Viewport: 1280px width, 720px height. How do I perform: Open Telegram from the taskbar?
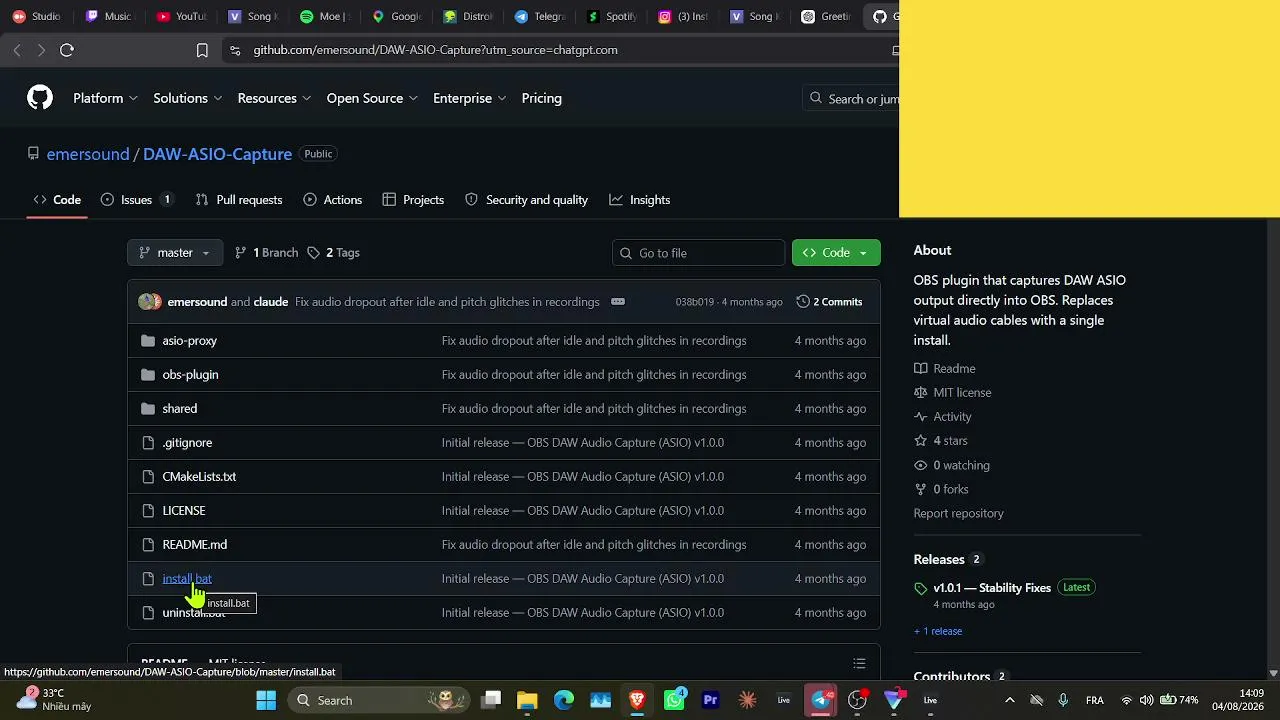821,700
